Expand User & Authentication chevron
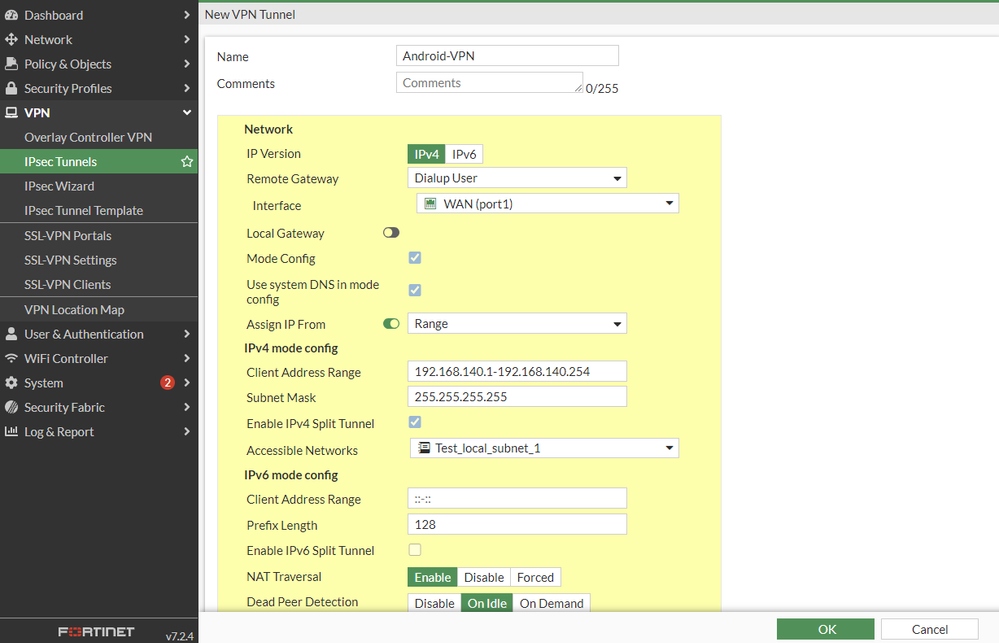The image size is (999, 643). coord(187,334)
